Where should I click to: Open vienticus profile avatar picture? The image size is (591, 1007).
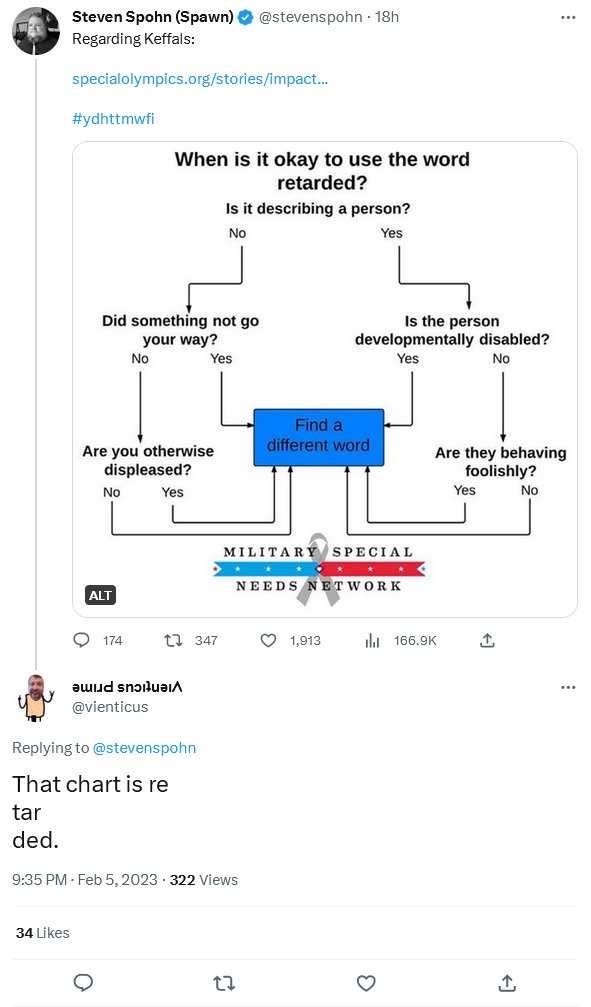[x=36, y=698]
